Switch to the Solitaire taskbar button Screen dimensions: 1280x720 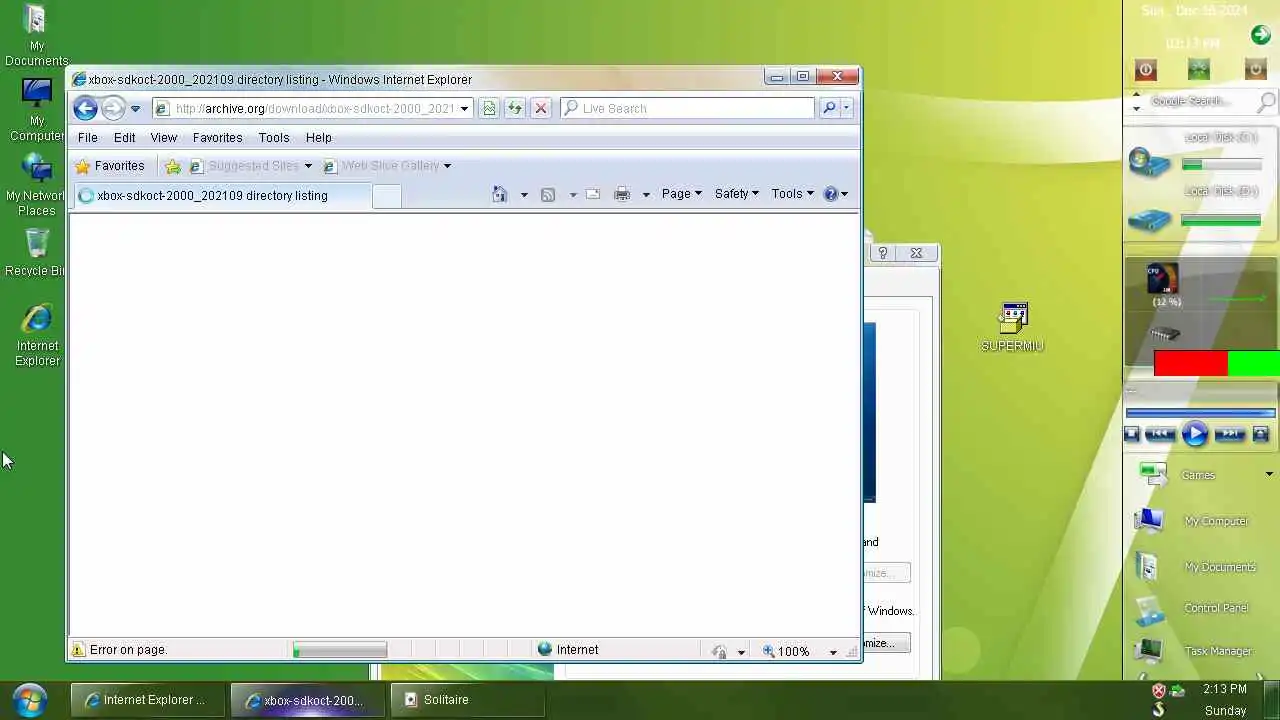[467, 700]
